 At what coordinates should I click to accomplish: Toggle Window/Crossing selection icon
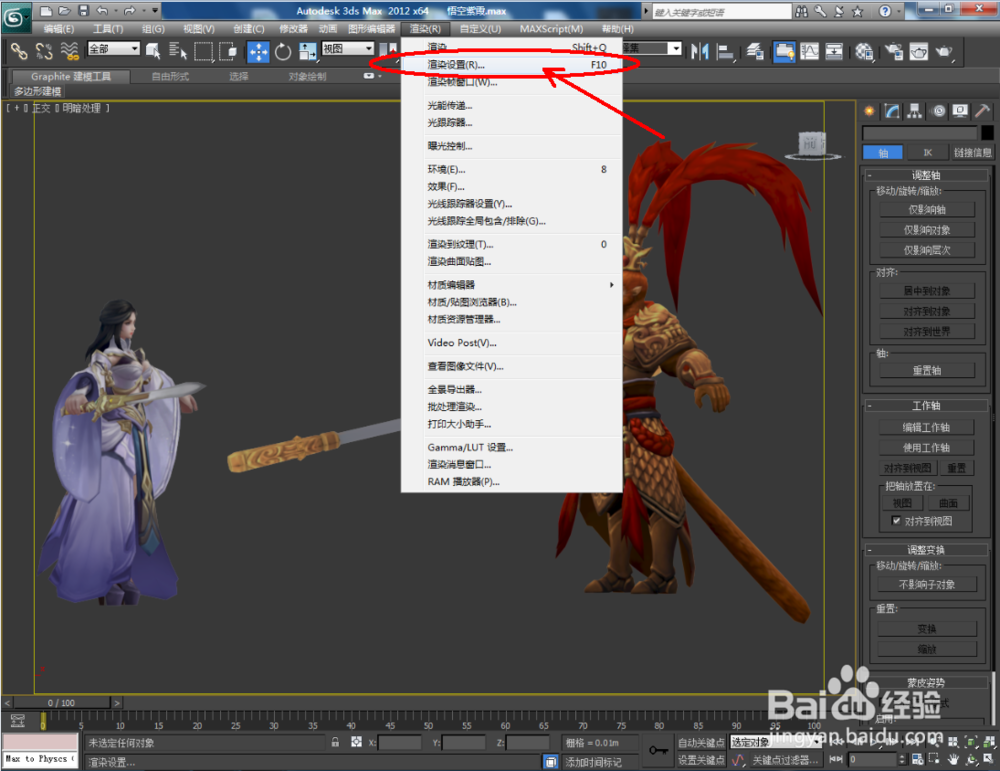[x=228, y=51]
